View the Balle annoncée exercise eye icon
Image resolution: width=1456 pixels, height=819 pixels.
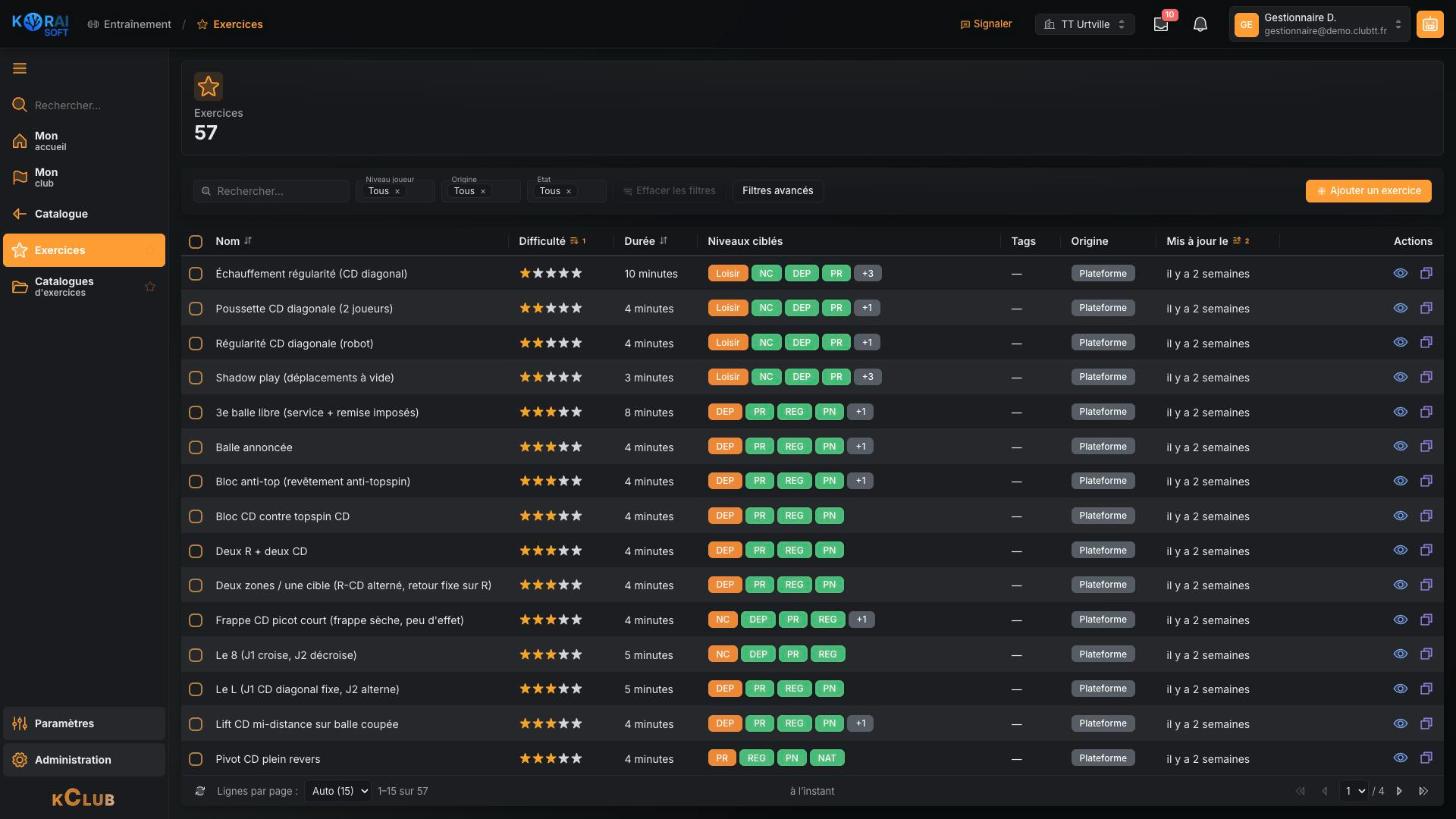coord(1400,446)
